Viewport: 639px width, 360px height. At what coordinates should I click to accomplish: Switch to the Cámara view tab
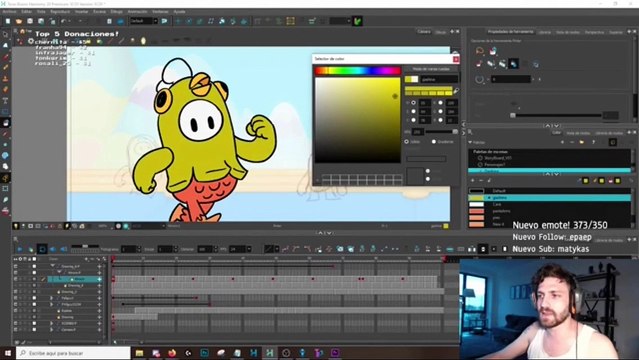pyautogui.click(x=424, y=31)
